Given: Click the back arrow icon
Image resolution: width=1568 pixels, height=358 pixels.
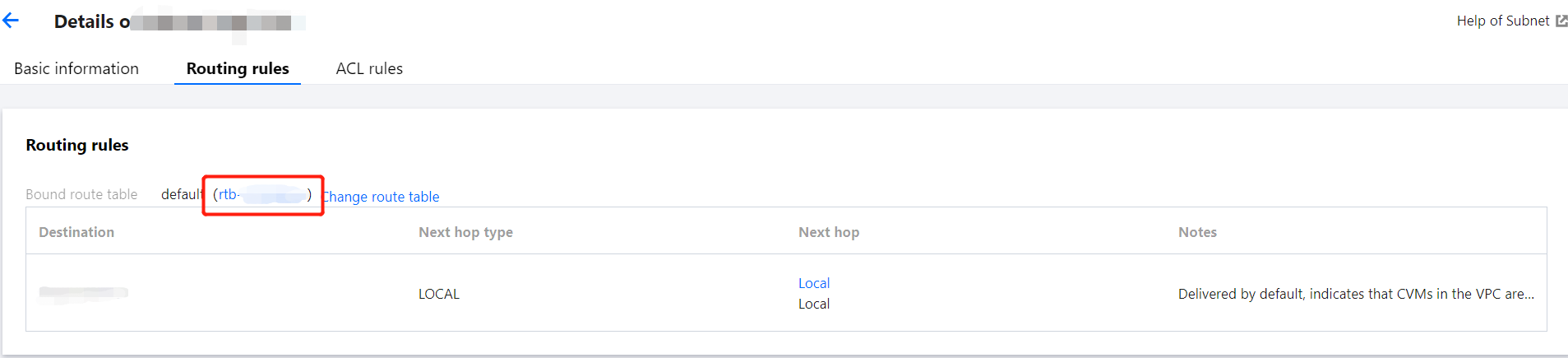Looking at the screenshot, I should click(11, 21).
